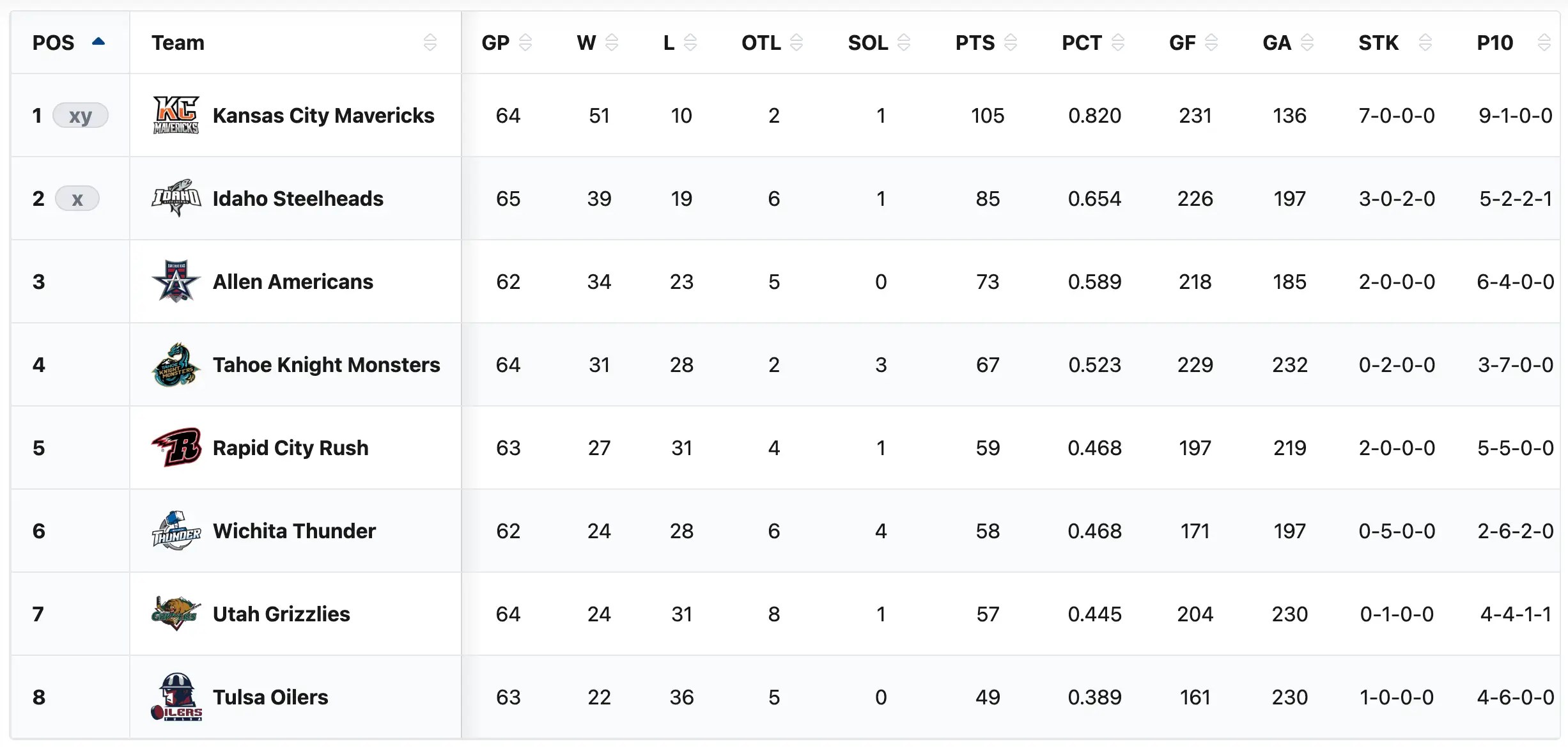Click the Kansas City Mavericks logo

176,115
